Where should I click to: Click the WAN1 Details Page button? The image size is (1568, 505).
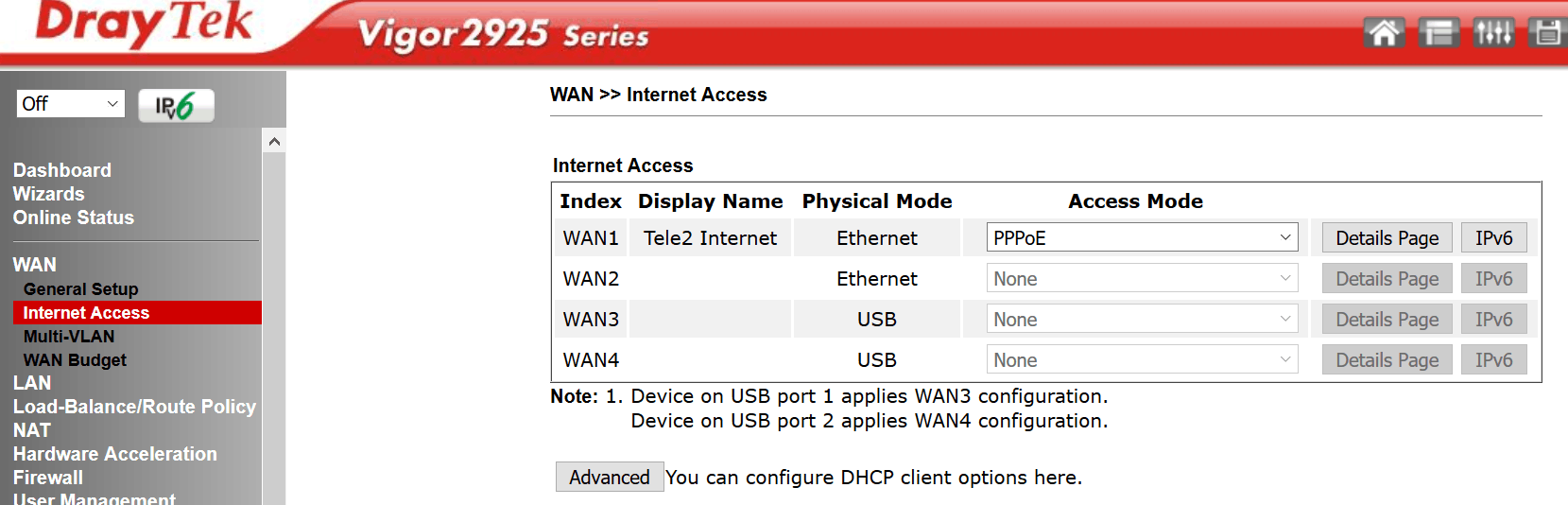click(1387, 237)
